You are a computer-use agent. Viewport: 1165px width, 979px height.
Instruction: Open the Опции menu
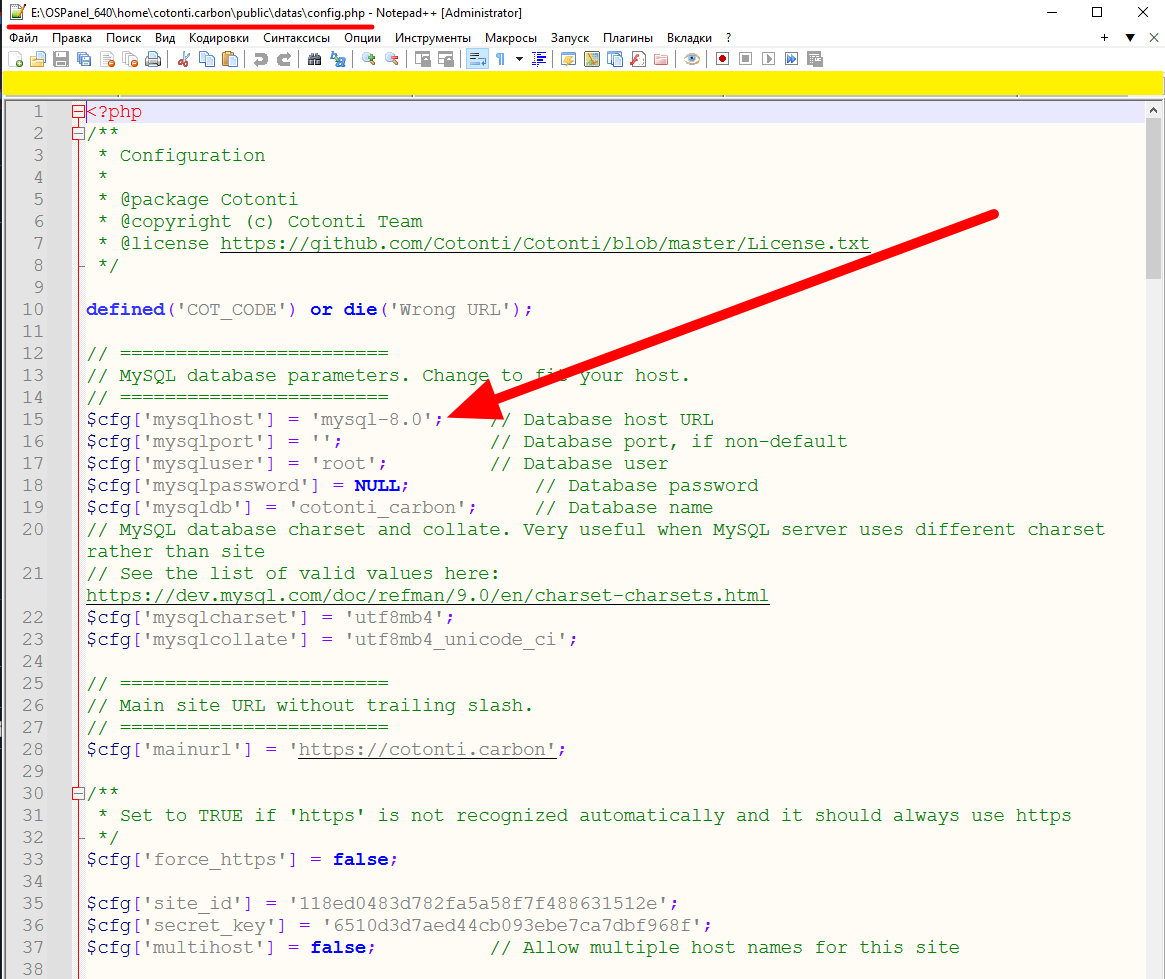coord(362,38)
